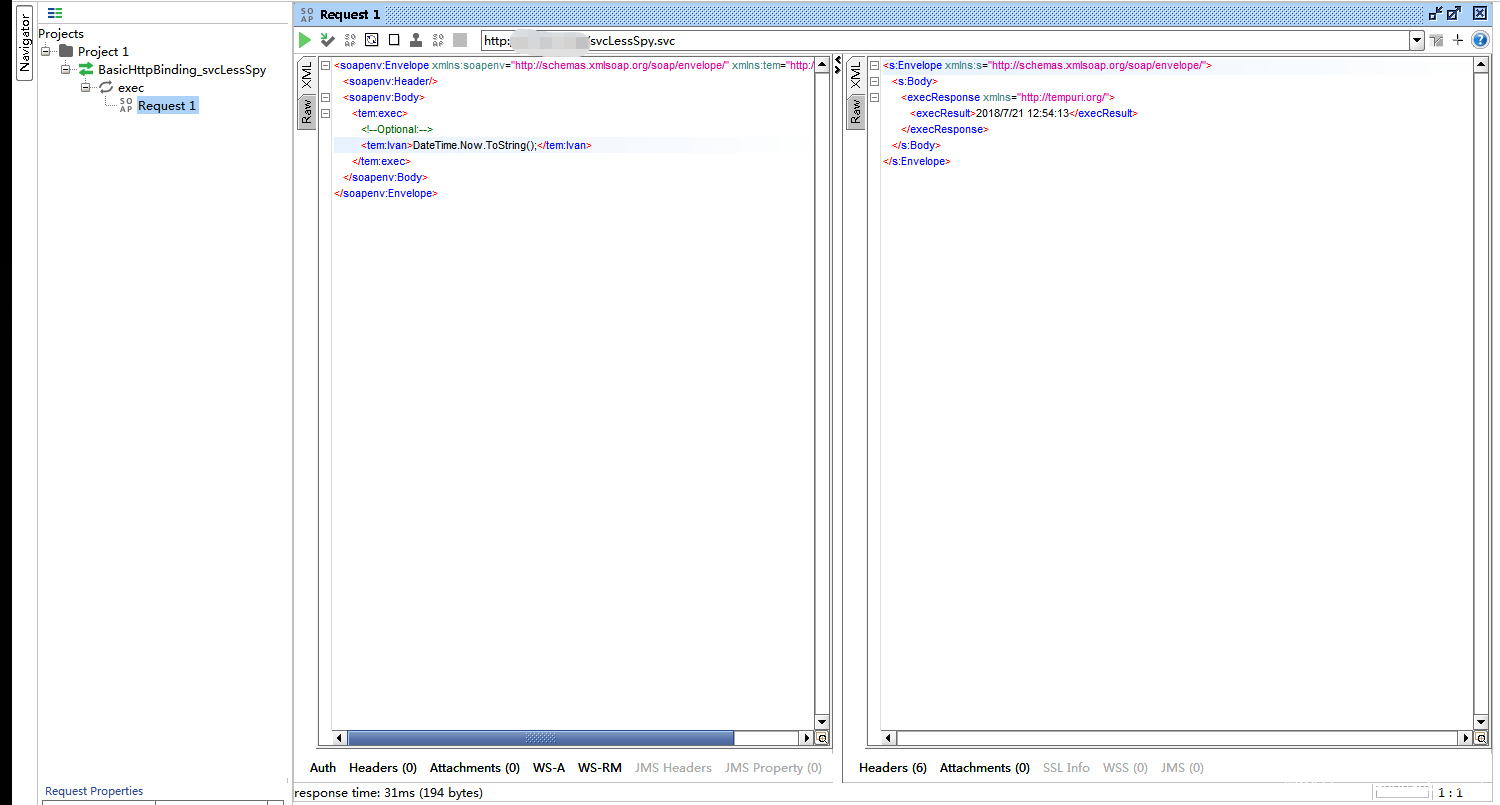Image resolution: width=1500 pixels, height=805 pixels.
Task: Open the Auth panel below request
Action: click(x=323, y=768)
